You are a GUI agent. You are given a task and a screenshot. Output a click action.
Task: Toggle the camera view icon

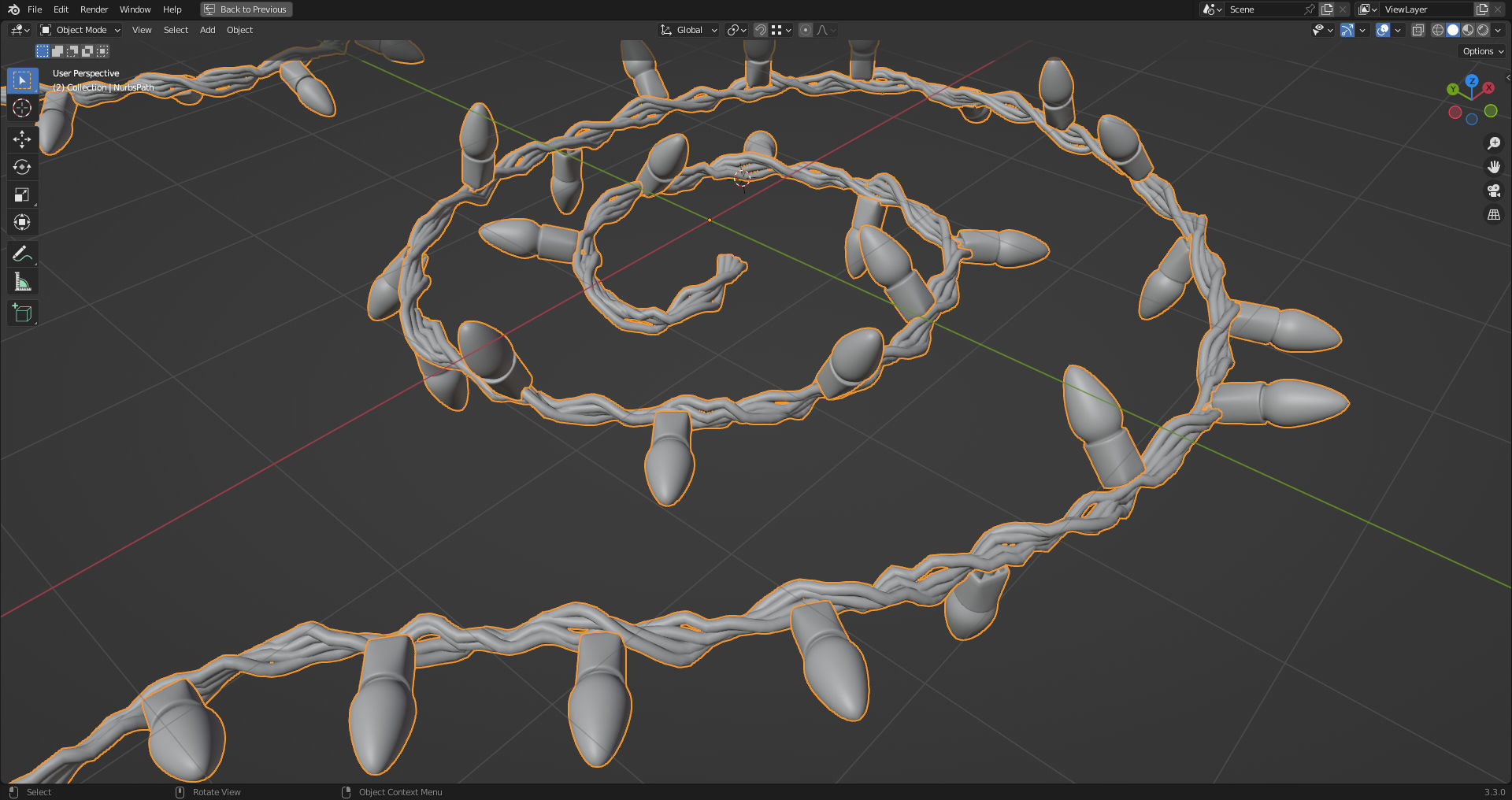(1493, 191)
